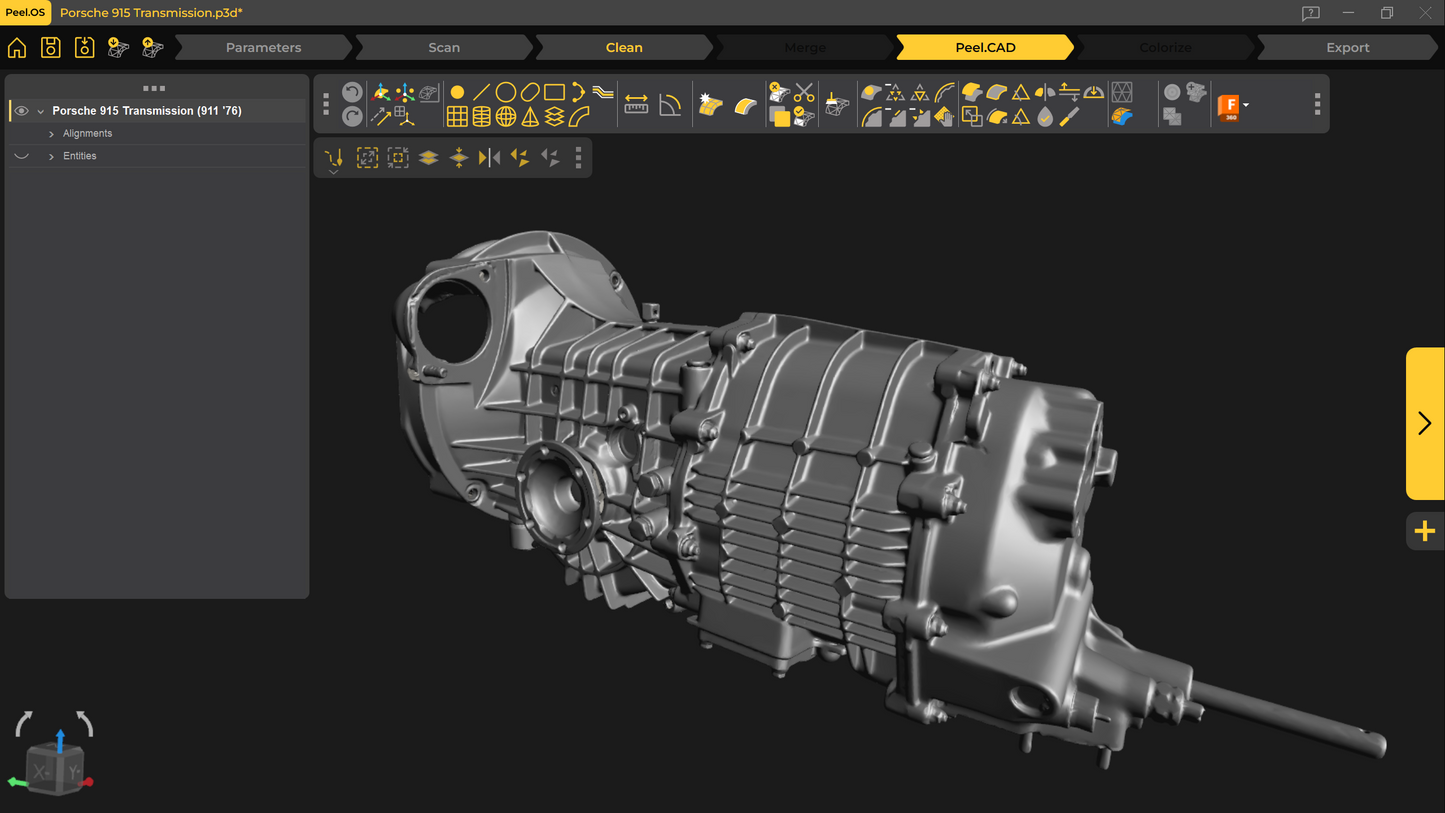Open the Fusion 360 export dropdown
Viewport: 1445px width, 813px height.
[1245, 105]
